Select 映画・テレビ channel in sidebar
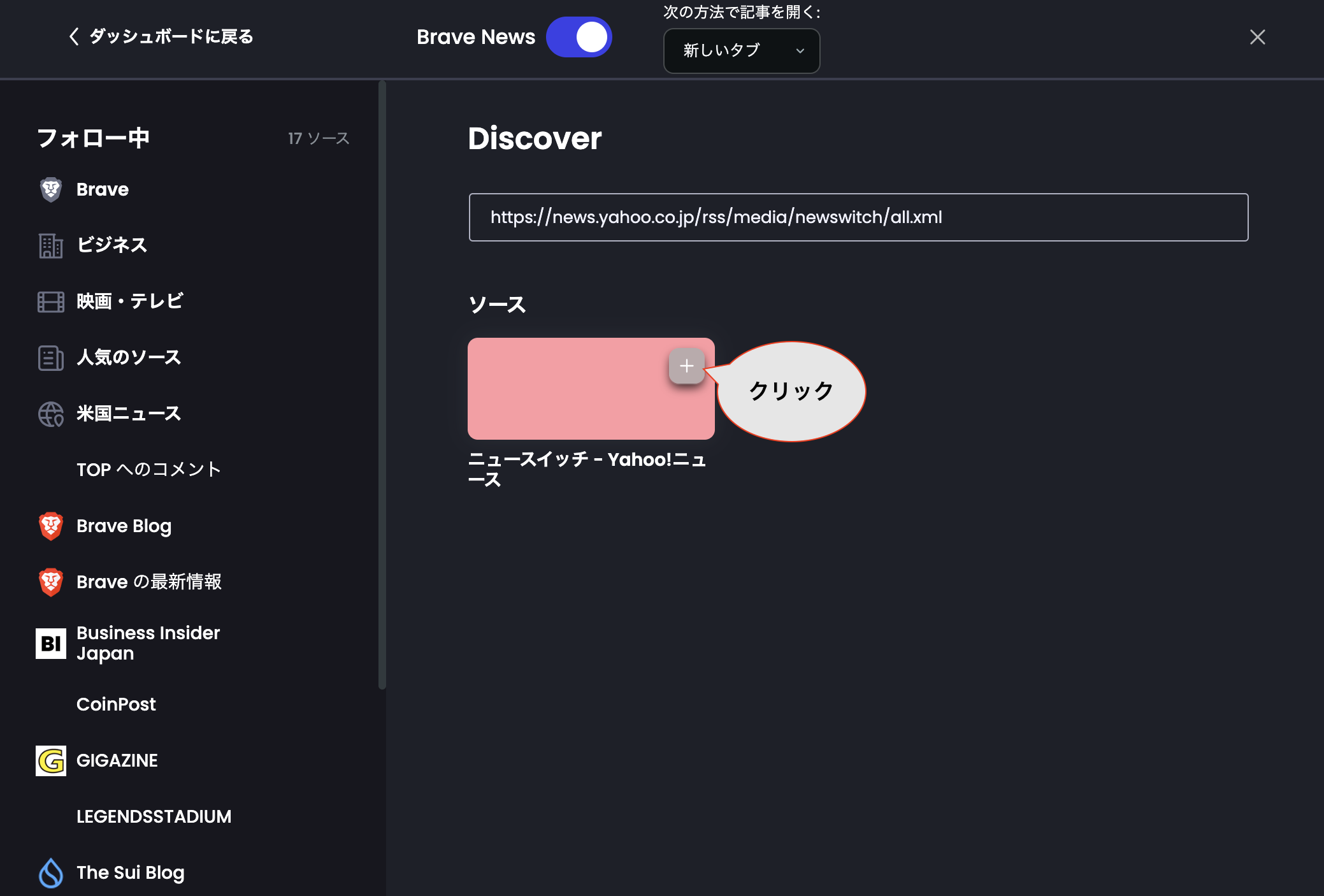Image resolution: width=1324 pixels, height=896 pixels. click(130, 301)
